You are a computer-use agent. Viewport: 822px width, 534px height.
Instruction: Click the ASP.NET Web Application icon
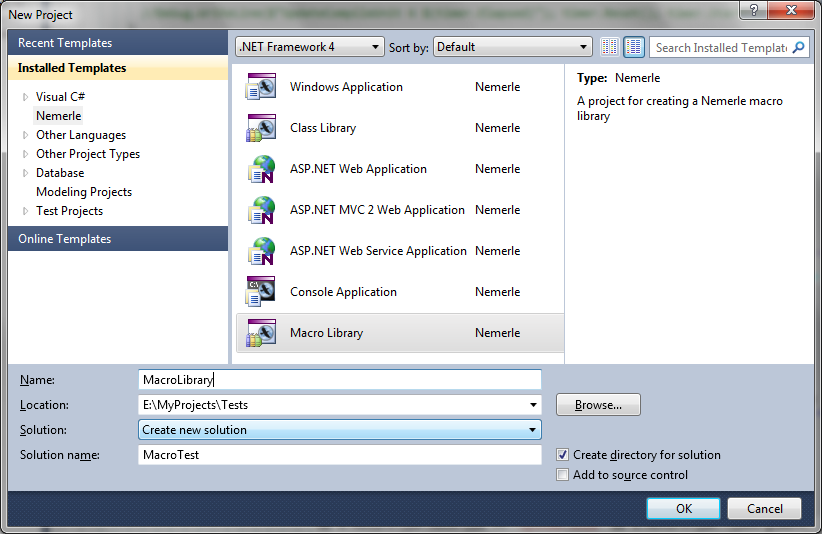pos(260,169)
